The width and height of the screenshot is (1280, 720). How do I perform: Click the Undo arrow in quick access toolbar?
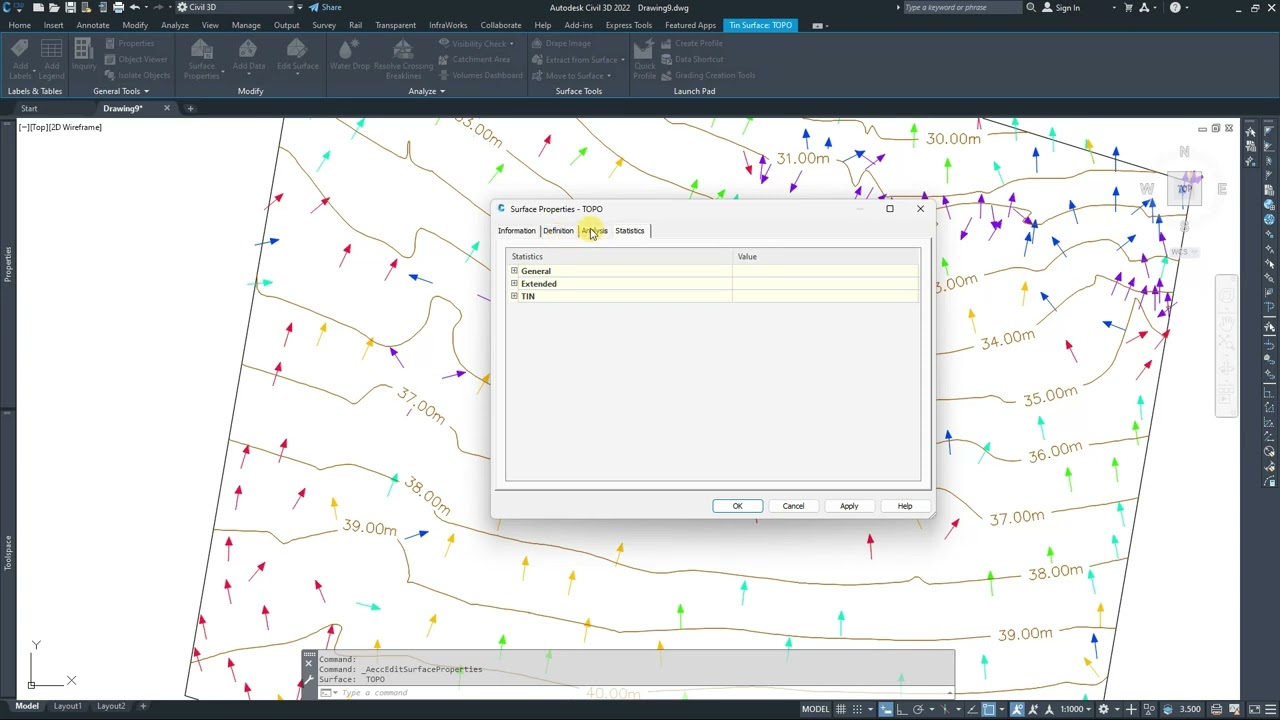(x=134, y=7)
